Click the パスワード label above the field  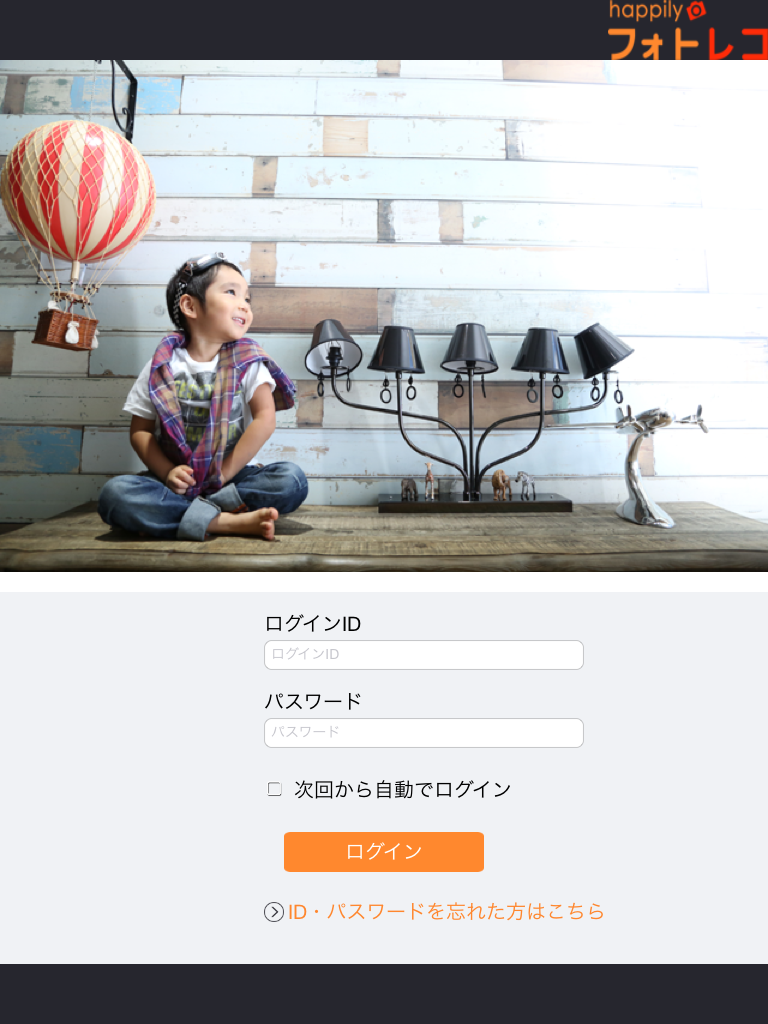click(313, 701)
